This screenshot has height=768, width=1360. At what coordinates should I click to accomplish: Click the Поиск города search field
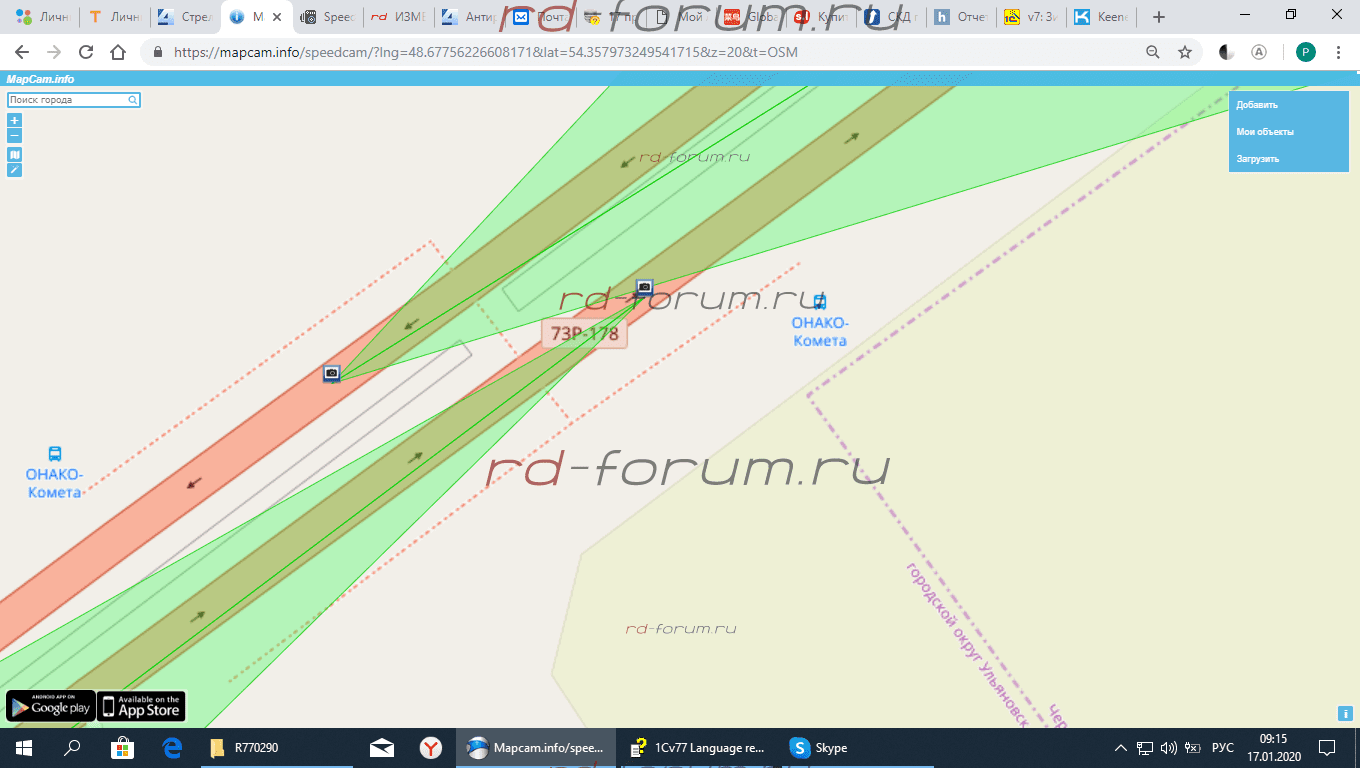click(66, 100)
